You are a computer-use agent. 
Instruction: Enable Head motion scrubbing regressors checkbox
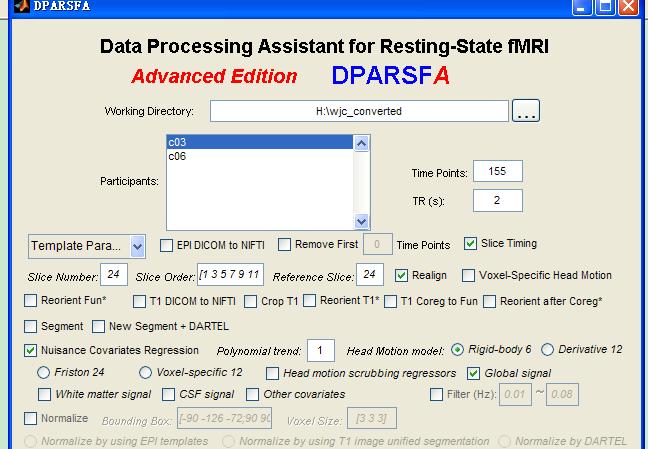[x=272, y=373]
